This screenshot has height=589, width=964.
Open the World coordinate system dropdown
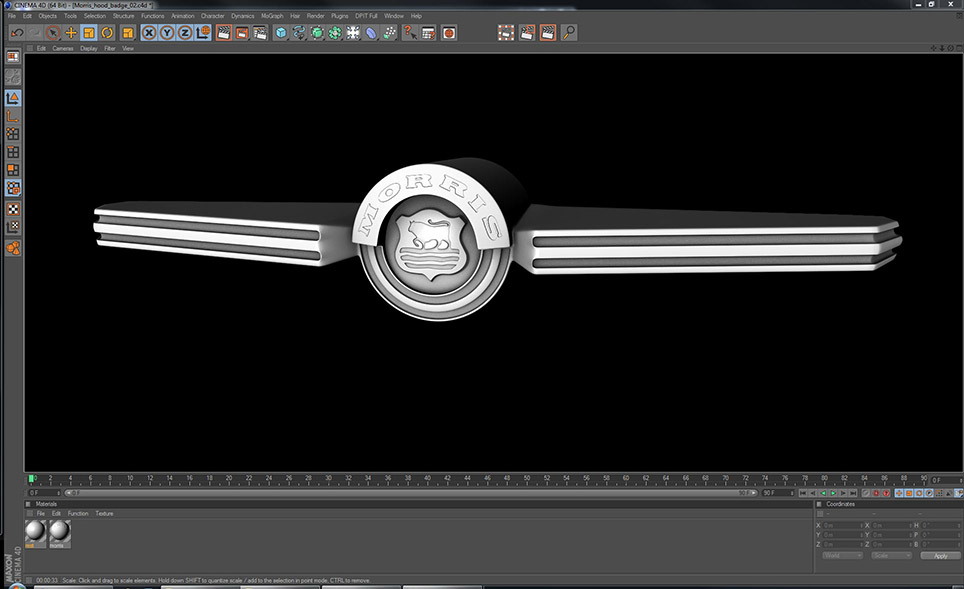[x=842, y=555]
